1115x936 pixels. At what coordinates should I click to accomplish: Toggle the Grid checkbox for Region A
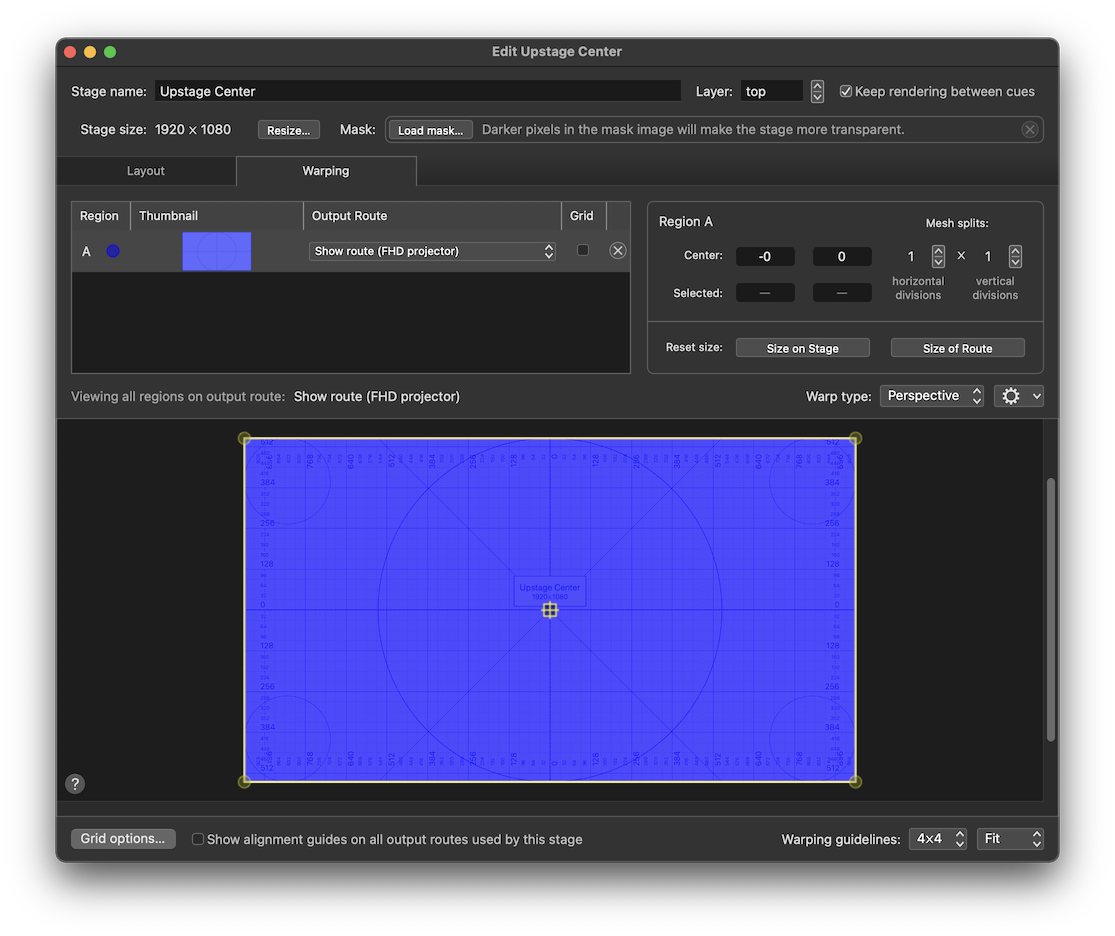(x=584, y=250)
